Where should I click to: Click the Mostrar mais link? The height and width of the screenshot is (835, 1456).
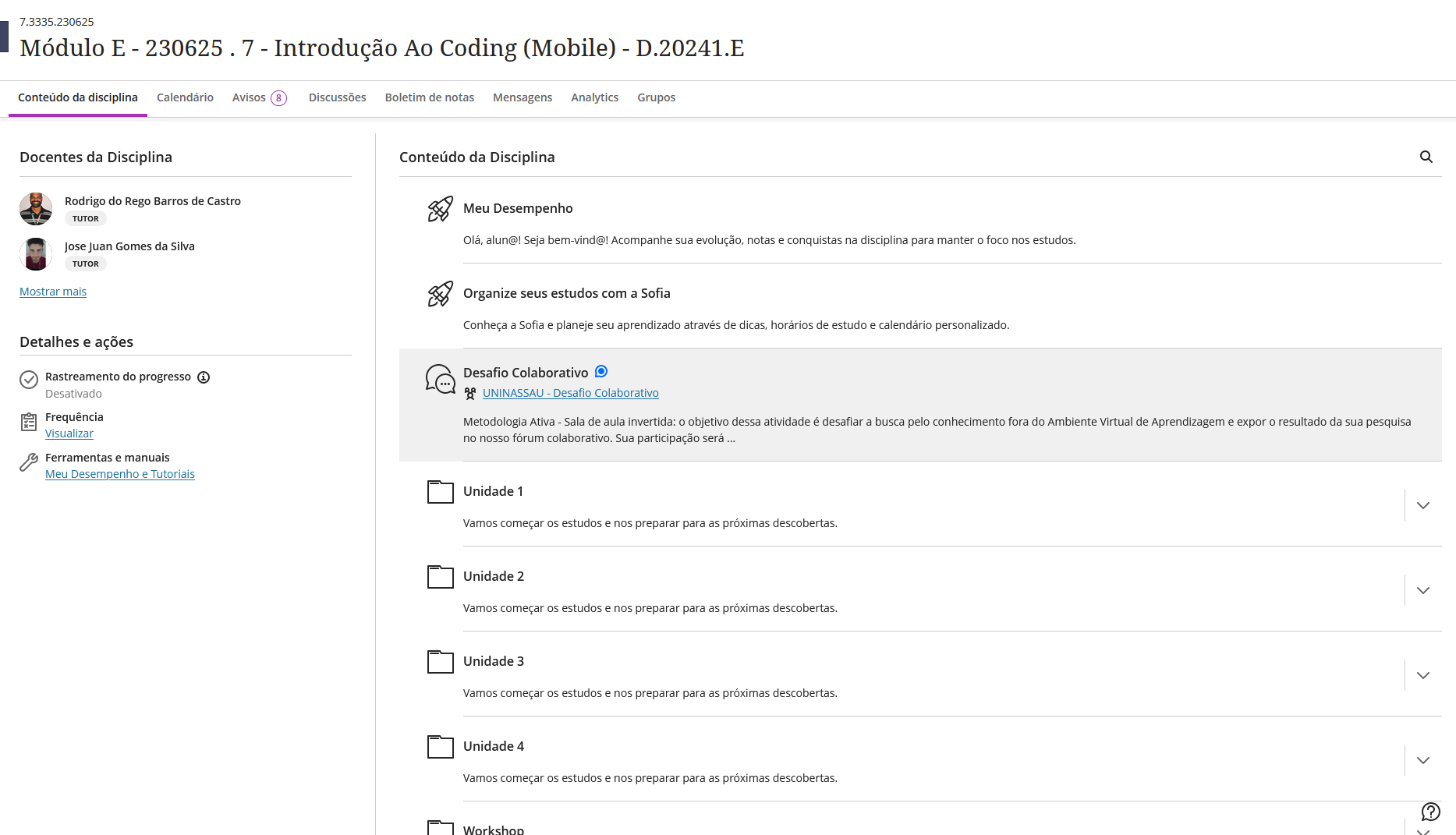pos(53,292)
